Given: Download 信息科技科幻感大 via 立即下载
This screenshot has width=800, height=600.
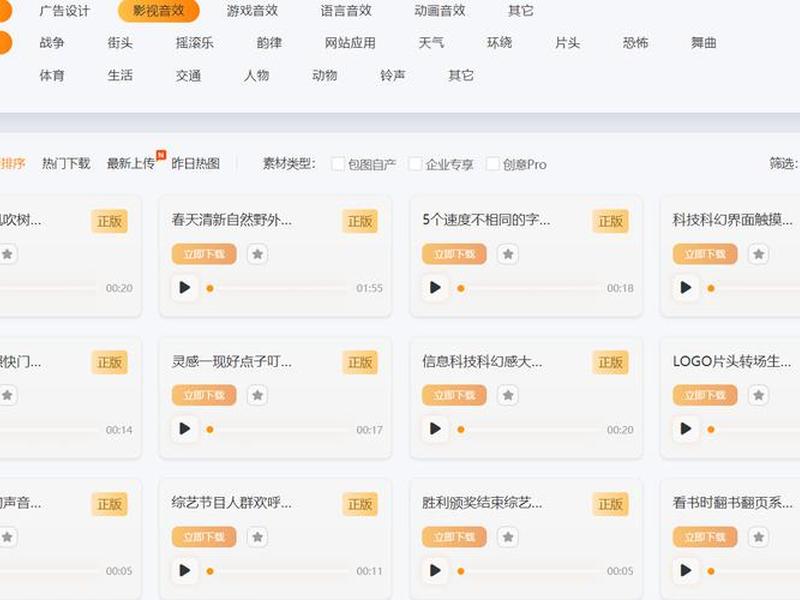Looking at the screenshot, I should [455, 395].
